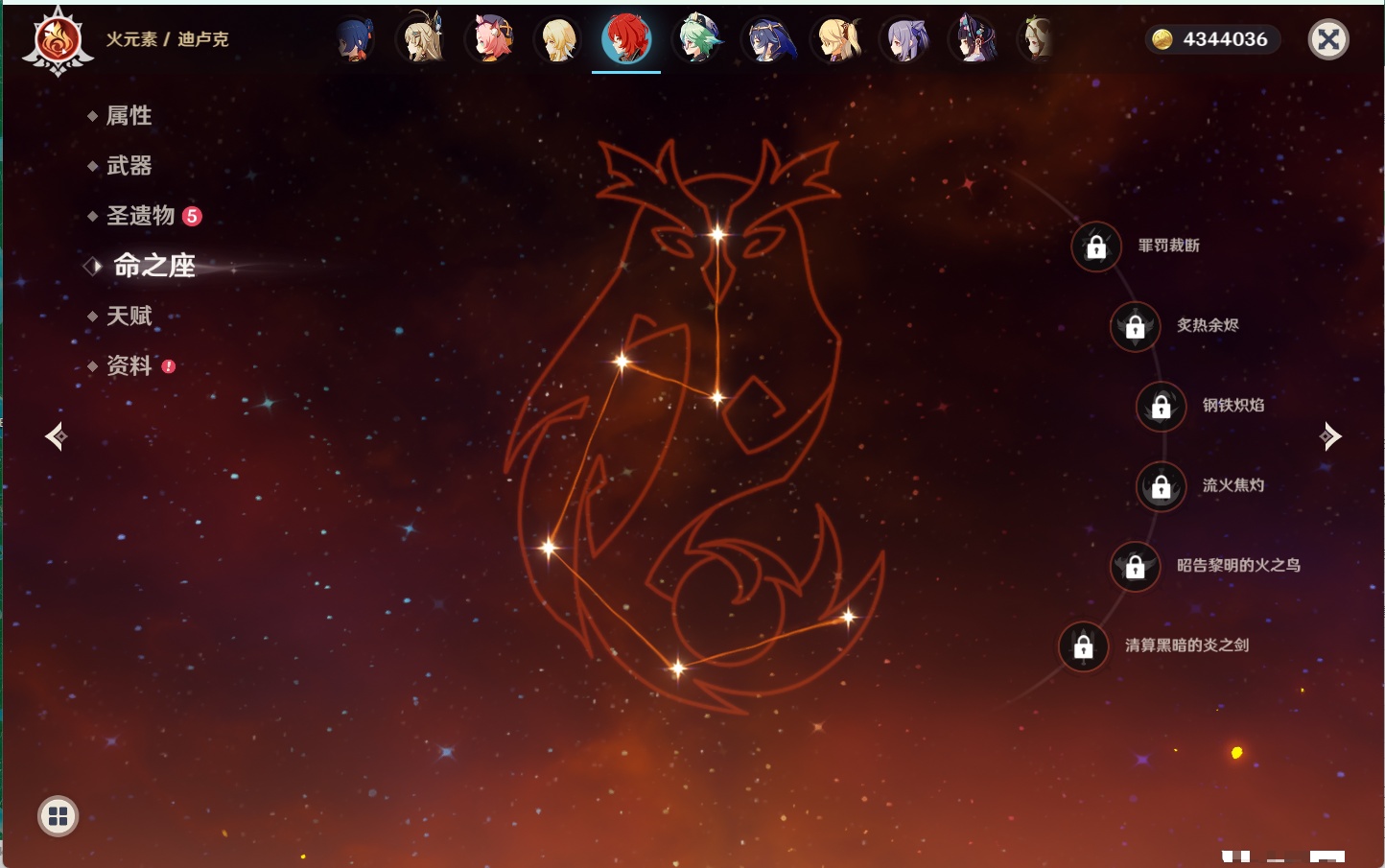The width and height of the screenshot is (1385, 868).
Task: Choose the short blond-haired character avatar
Action: click(x=558, y=39)
